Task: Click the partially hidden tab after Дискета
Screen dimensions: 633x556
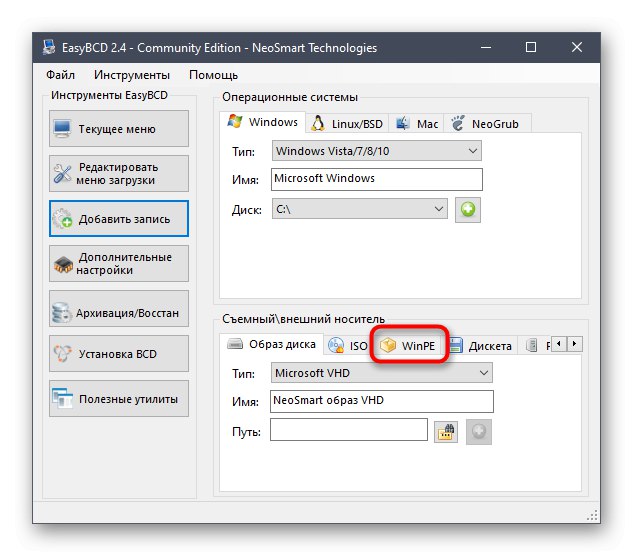Action: coord(534,346)
